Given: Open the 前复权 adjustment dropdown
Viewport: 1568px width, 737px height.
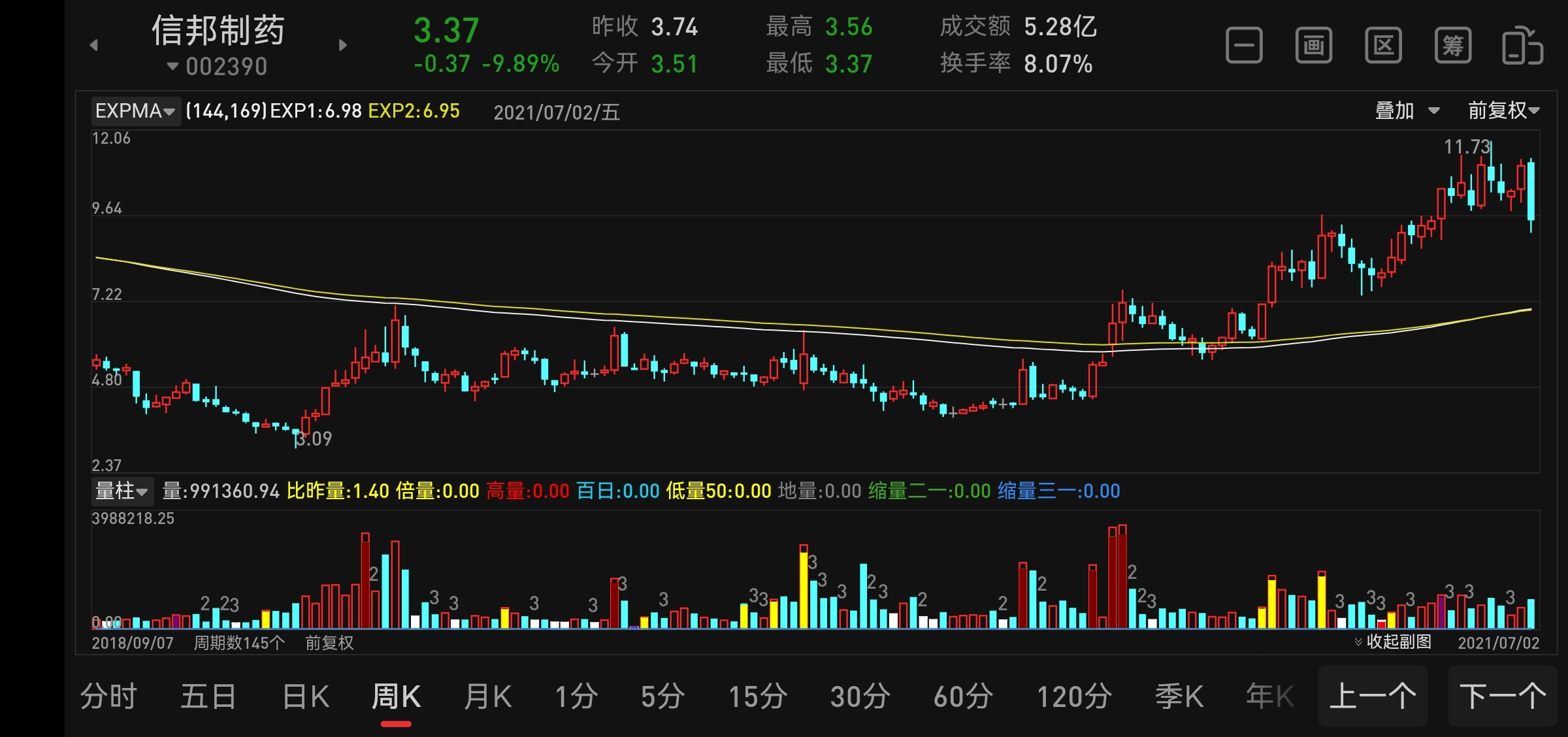Looking at the screenshot, I should coord(1503,111).
